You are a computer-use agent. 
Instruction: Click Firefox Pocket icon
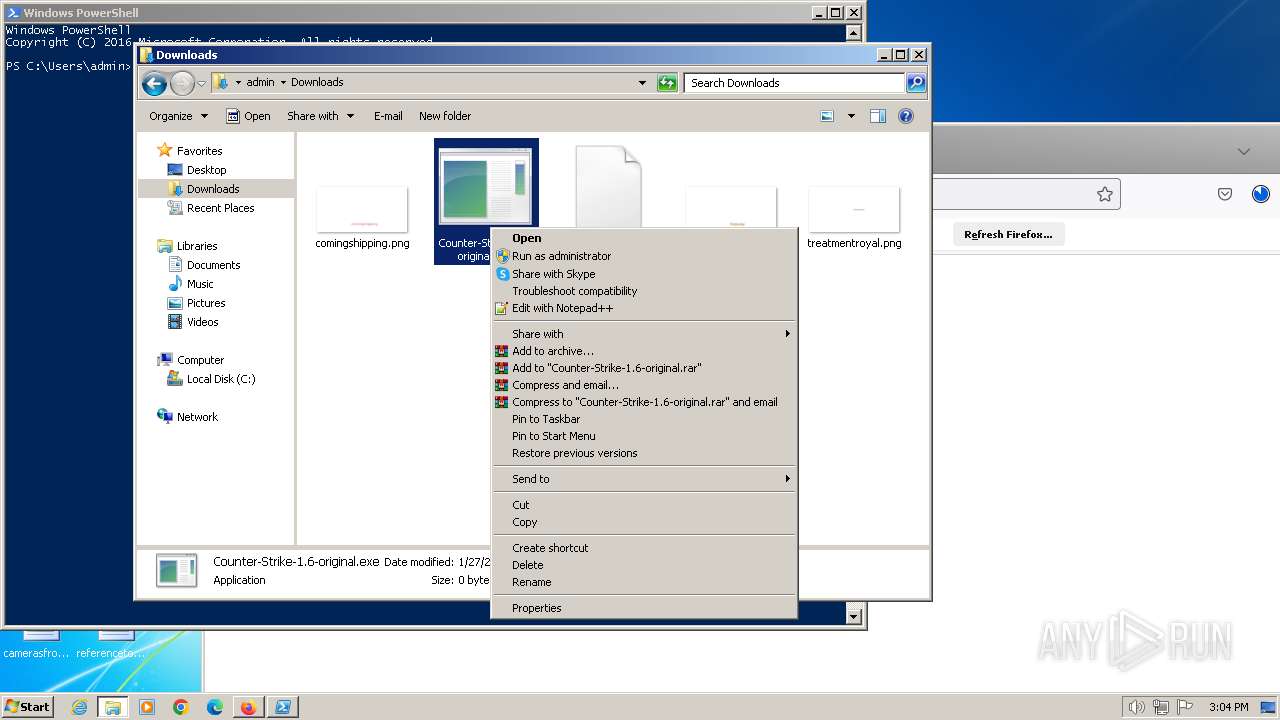[1225, 194]
